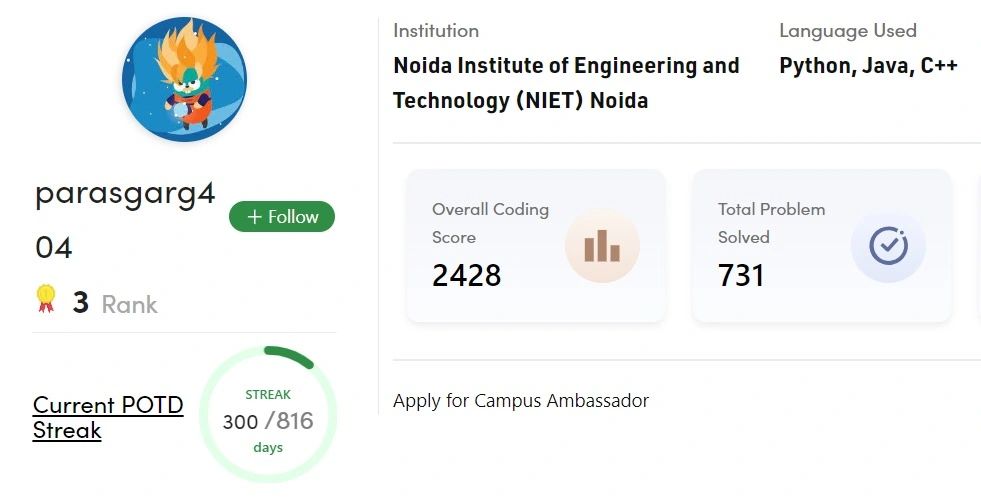Click the Language Used label heading
This screenshot has width=981, height=497.
[848, 31]
